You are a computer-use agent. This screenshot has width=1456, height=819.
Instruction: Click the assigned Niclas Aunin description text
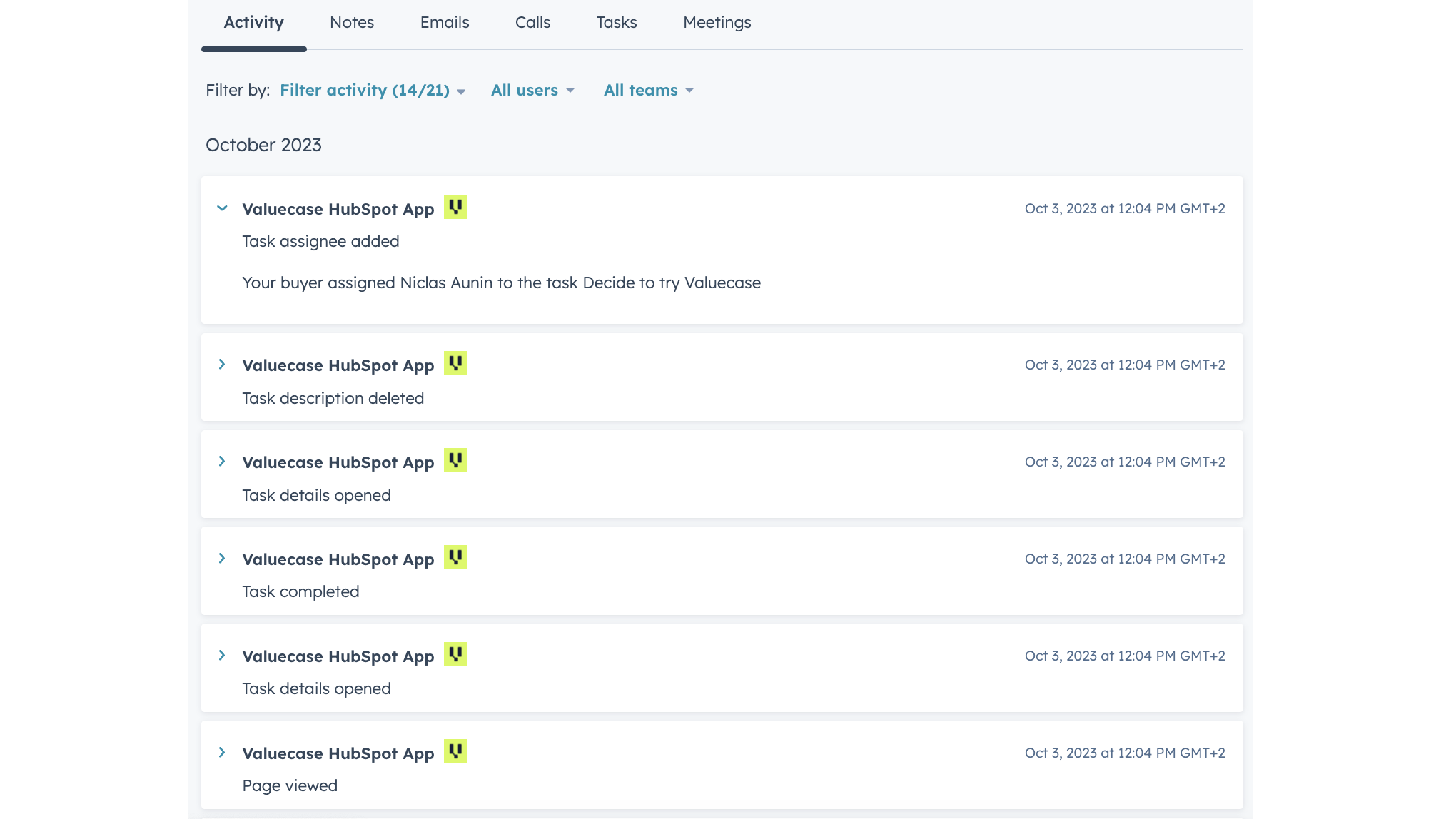pyautogui.click(x=501, y=283)
